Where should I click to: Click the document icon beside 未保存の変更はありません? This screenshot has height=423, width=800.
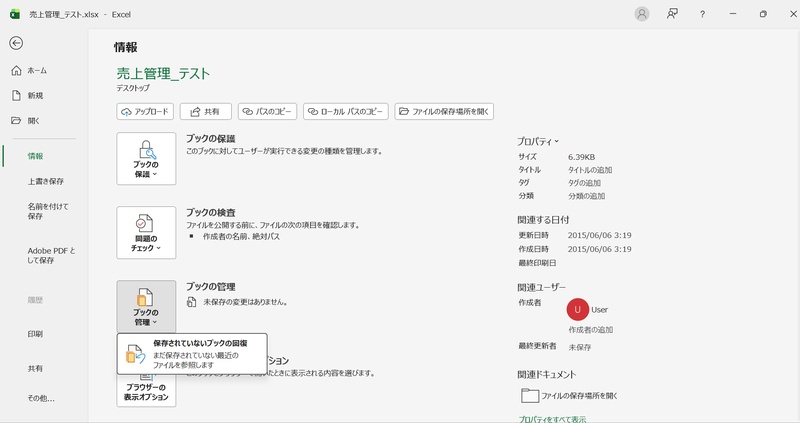pos(191,302)
